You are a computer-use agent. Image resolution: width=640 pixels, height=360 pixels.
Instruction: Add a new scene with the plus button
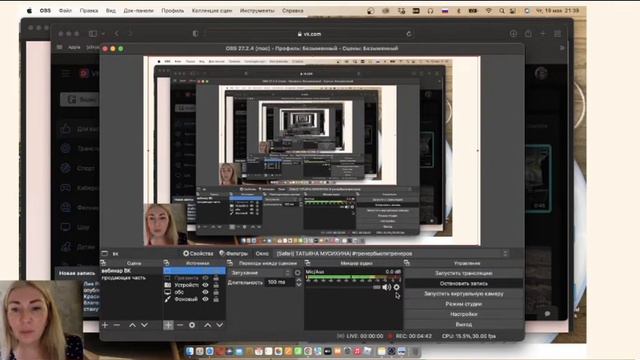(x=105, y=325)
